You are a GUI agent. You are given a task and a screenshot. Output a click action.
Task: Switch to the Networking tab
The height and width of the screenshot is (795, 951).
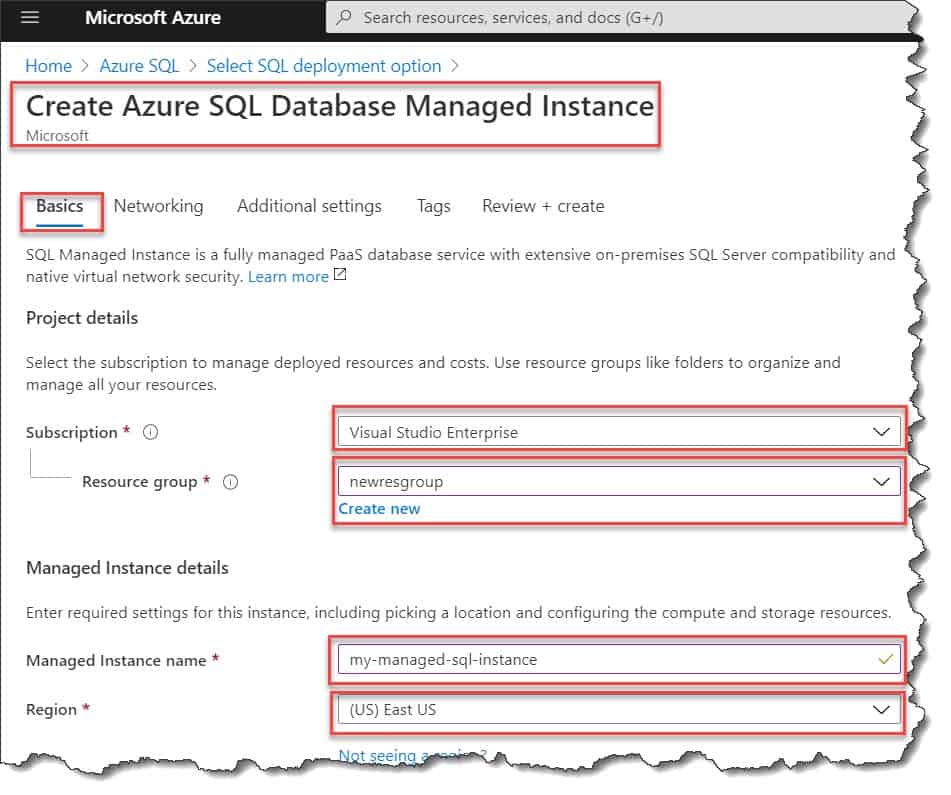point(158,207)
